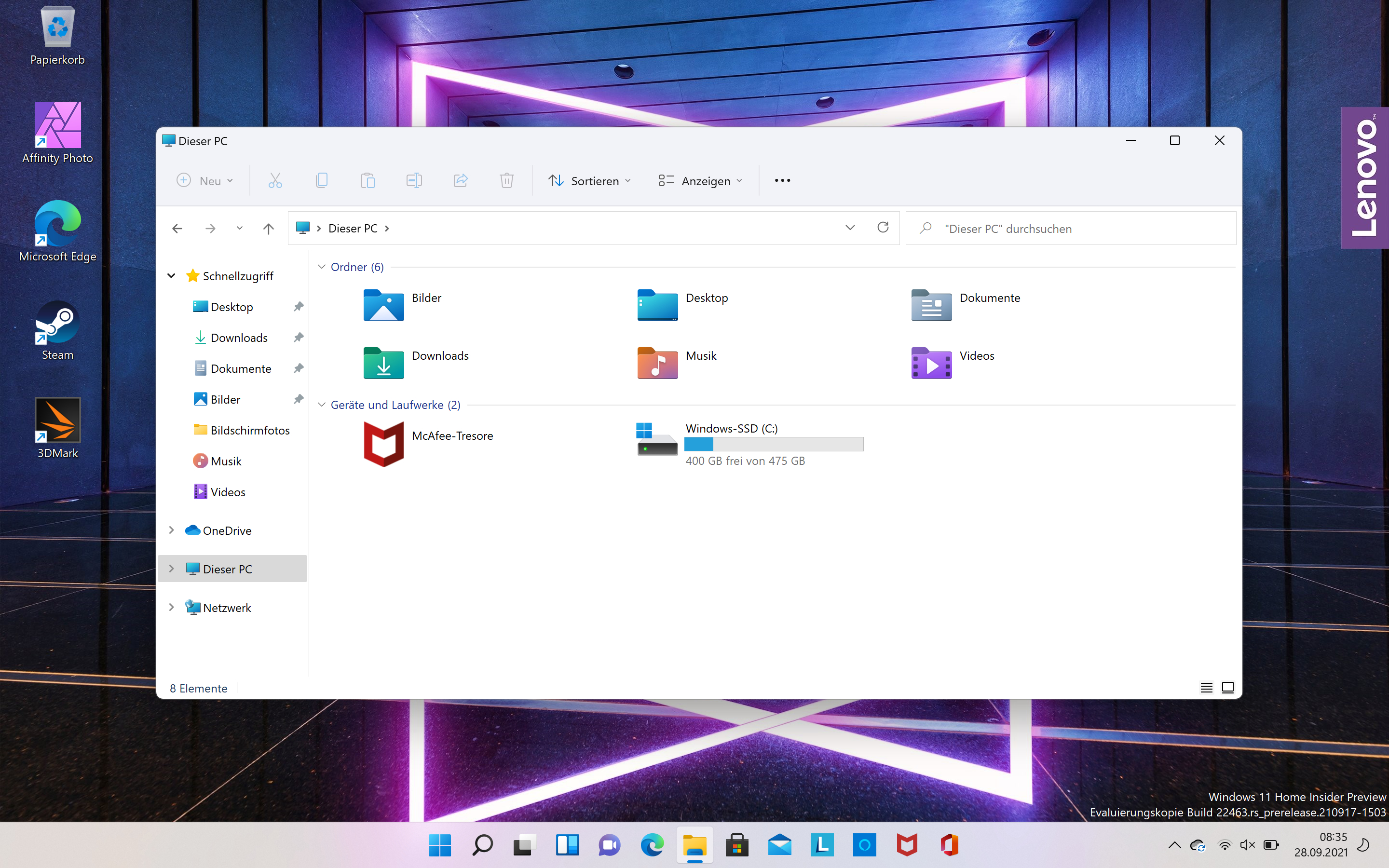The height and width of the screenshot is (868, 1389).
Task: Click the Rename icon in toolbar
Action: [414, 181]
